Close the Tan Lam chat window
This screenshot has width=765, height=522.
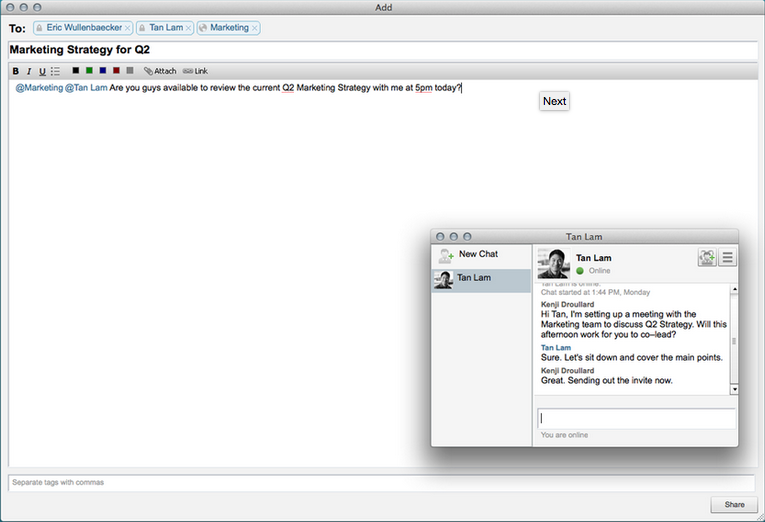(x=440, y=237)
